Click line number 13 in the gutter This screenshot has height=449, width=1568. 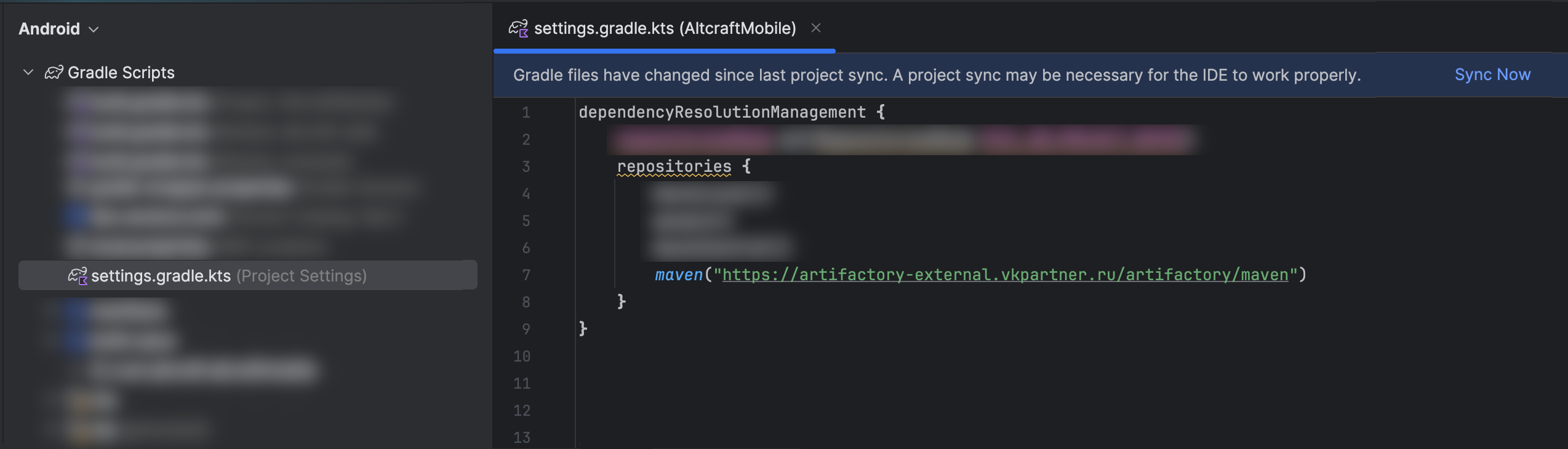click(x=521, y=437)
